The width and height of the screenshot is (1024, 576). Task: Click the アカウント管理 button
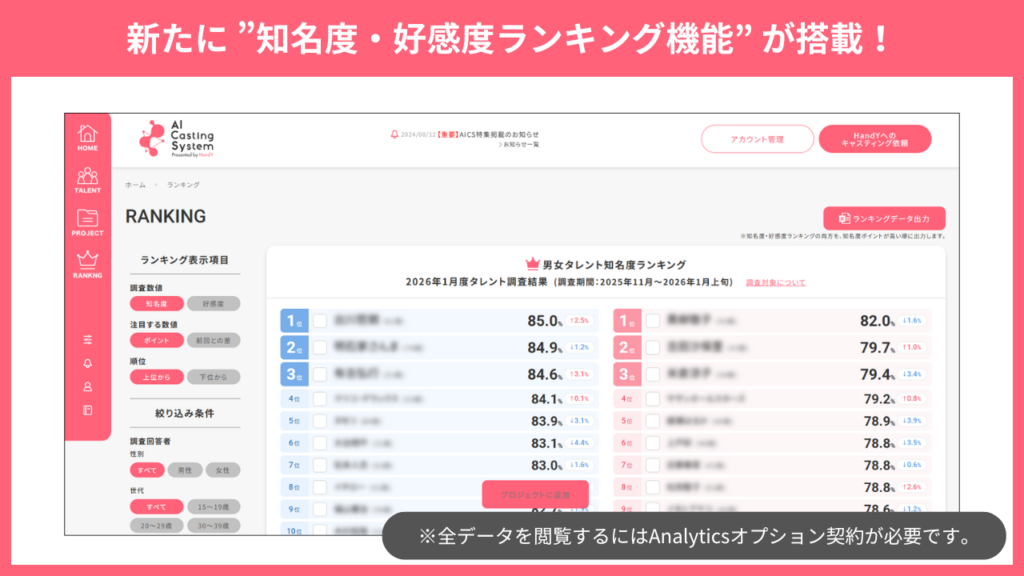(757, 139)
